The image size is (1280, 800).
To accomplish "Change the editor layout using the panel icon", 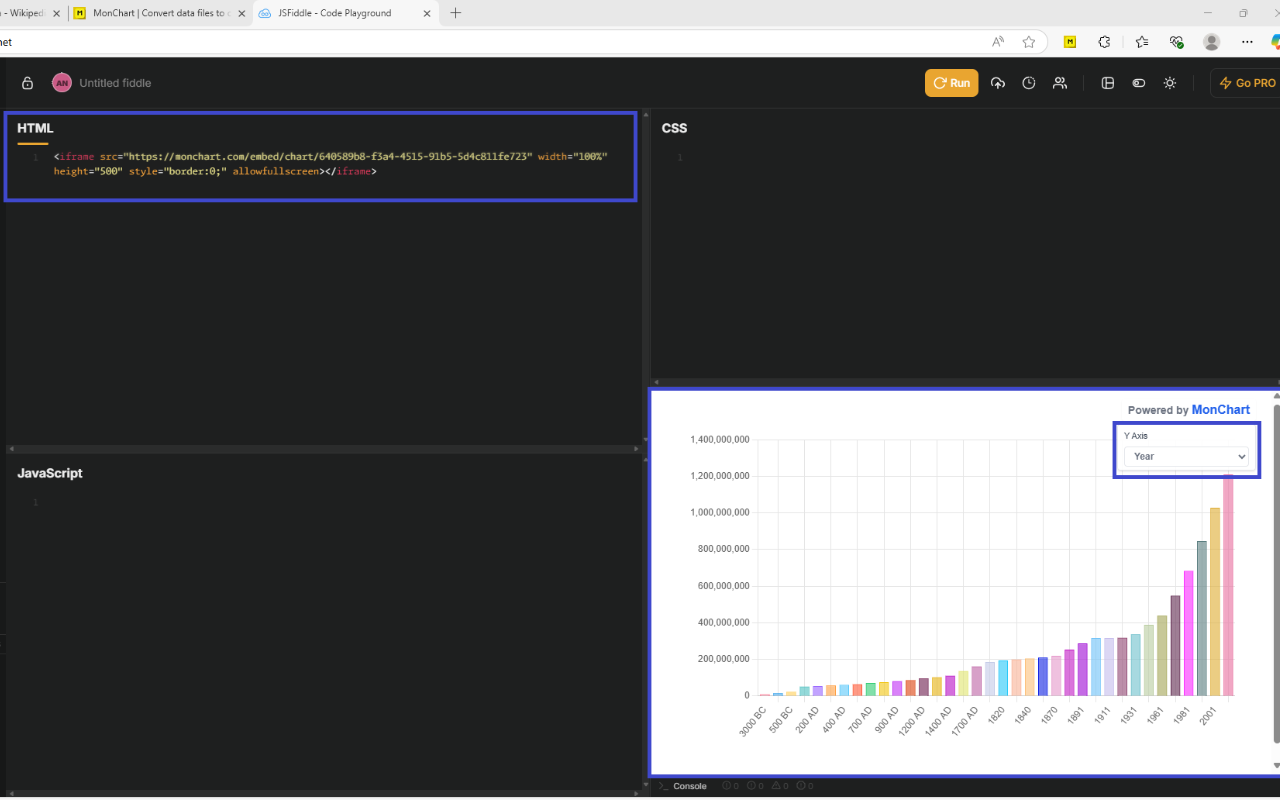I will (x=1107, y=83).
